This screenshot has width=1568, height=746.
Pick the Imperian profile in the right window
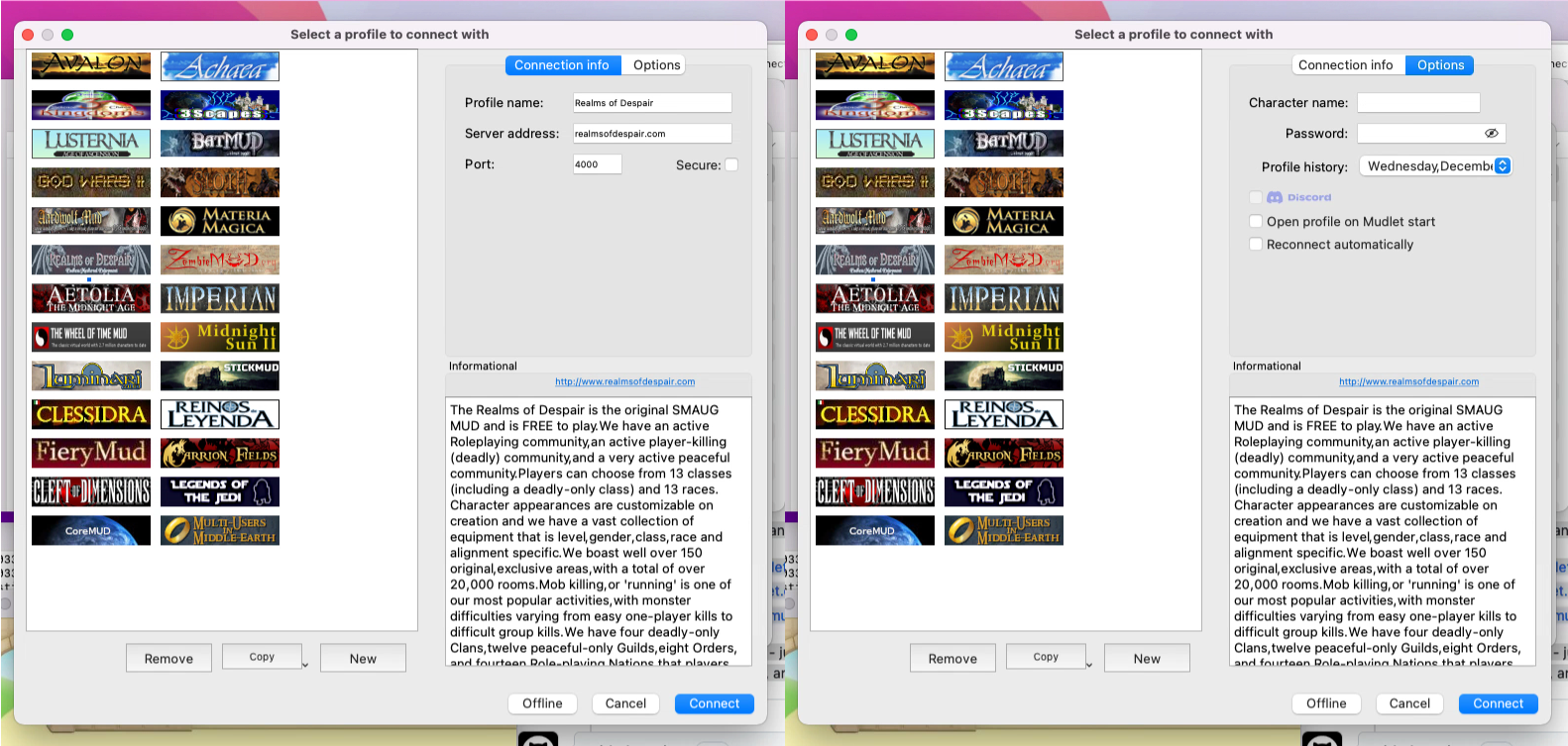pyautogui.click(x=1004, y=298)
